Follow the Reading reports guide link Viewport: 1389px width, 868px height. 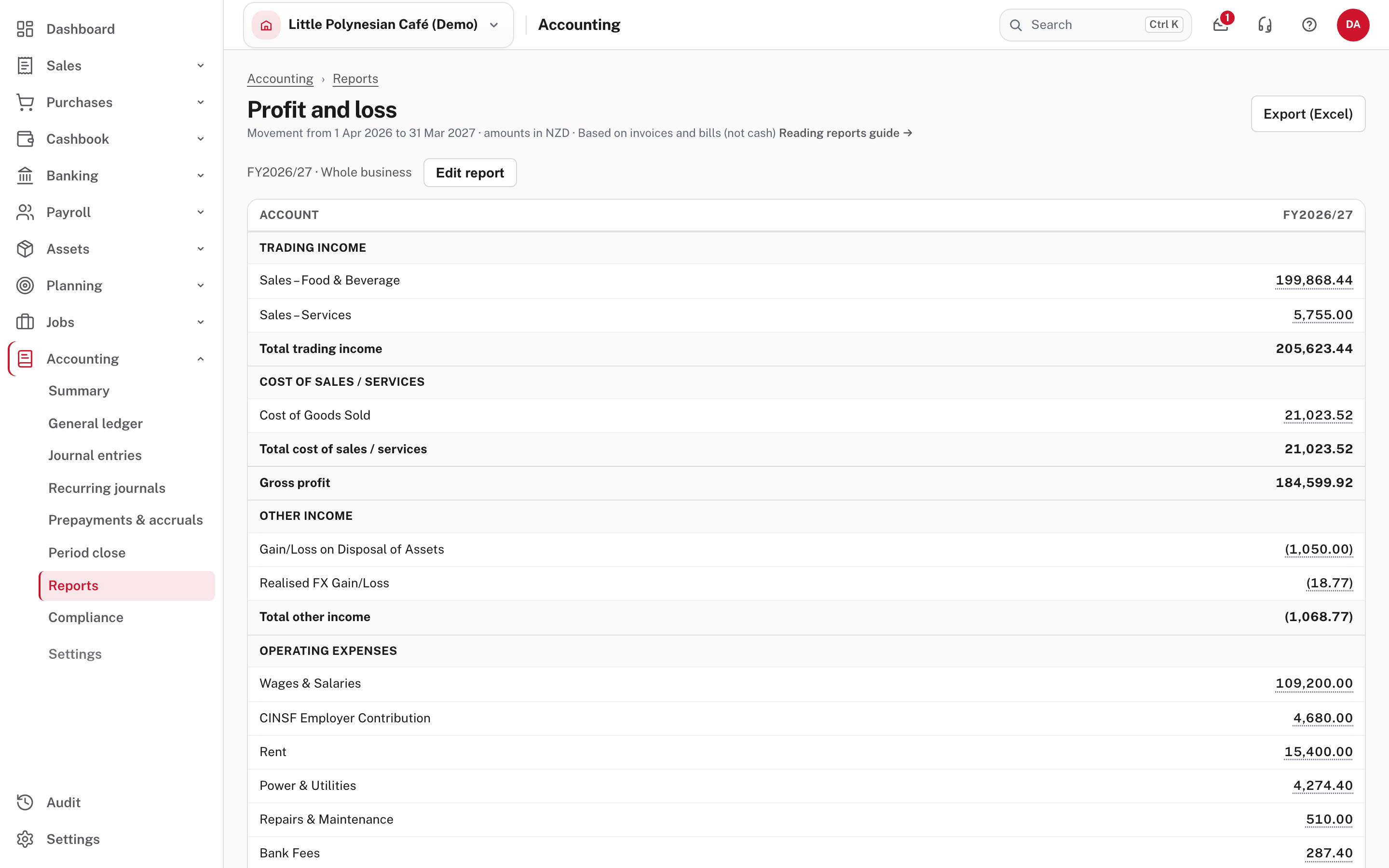(845, 133)
